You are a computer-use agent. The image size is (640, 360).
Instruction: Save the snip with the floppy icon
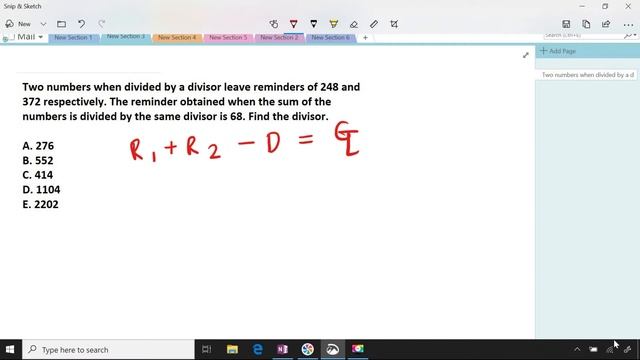(566, 24)
